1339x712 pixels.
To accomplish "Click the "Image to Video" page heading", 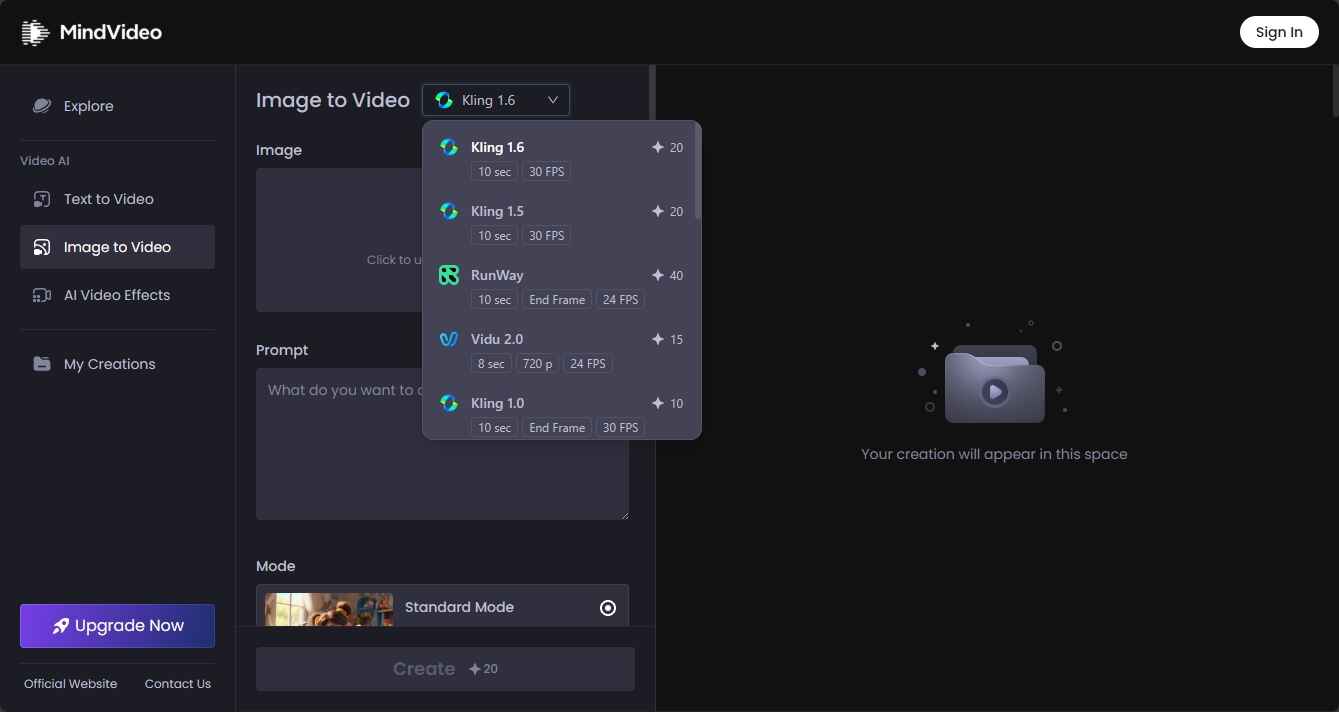I will click(333, 100).
